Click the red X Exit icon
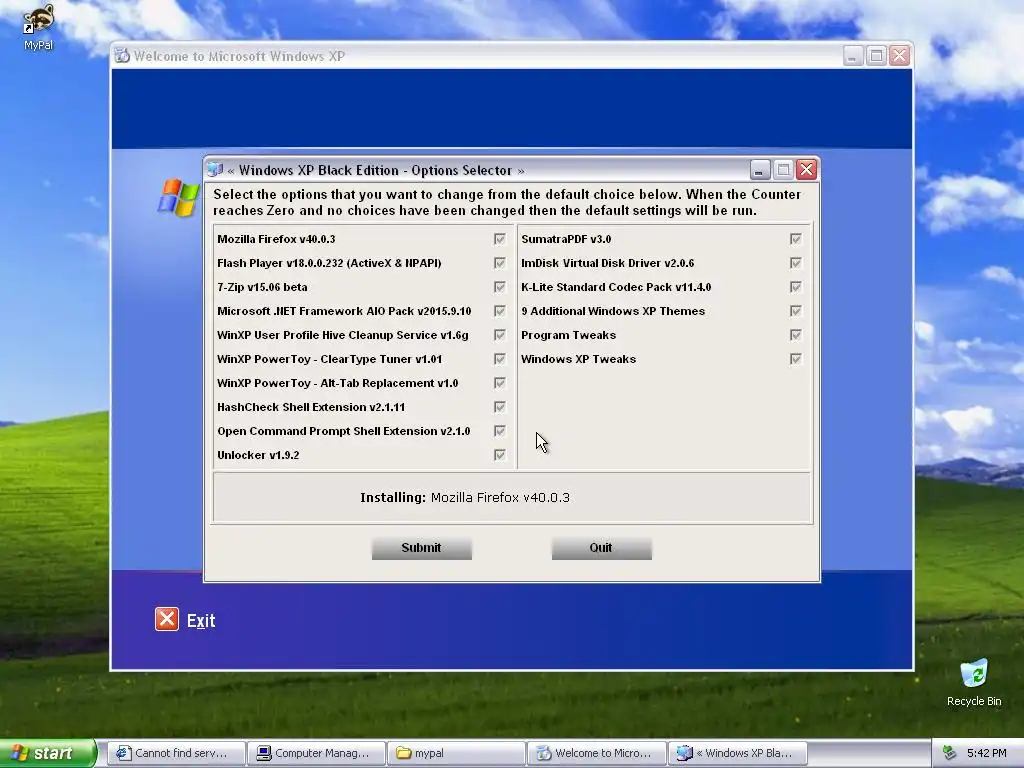This screenshot has height=768, width=1024. point(167,619)
